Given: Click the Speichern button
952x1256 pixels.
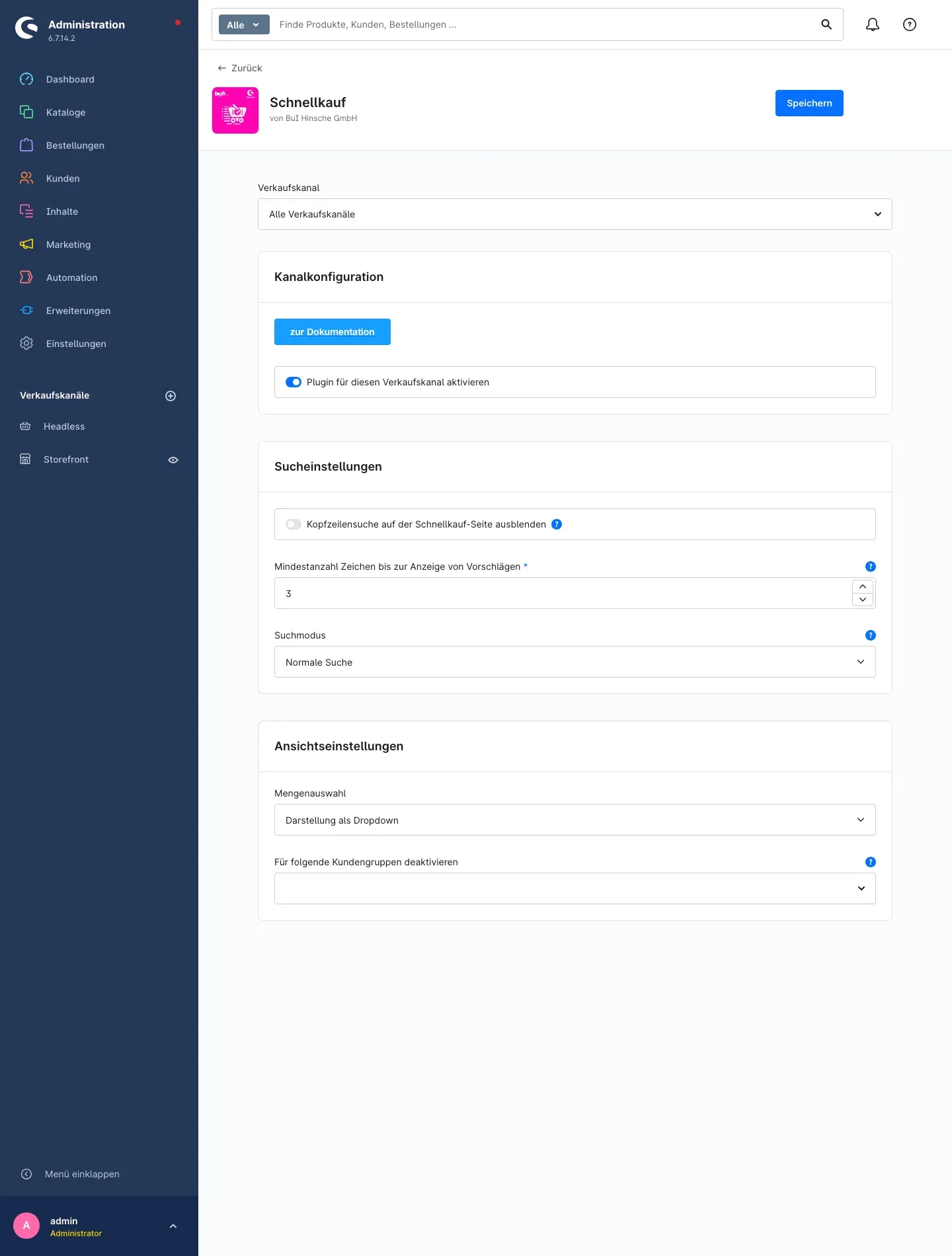Looking at the screenshot, I should click(809, 103).
